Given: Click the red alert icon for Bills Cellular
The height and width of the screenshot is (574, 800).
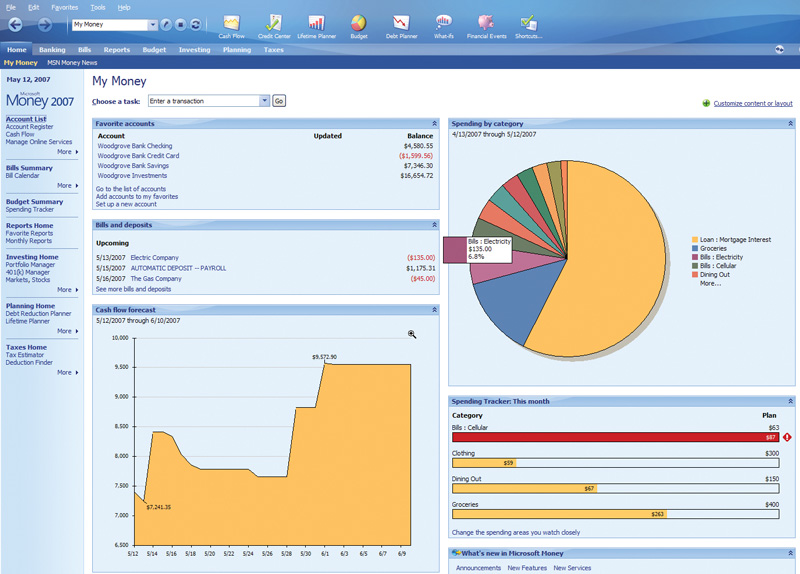Looking at the screenshot, I should pos(787,437).
